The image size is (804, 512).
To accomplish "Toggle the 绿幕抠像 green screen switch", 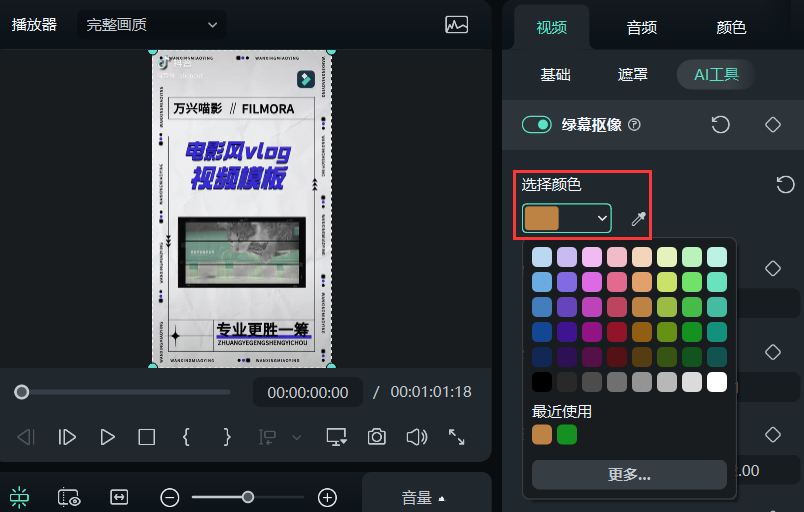I will tap(536, 125).
